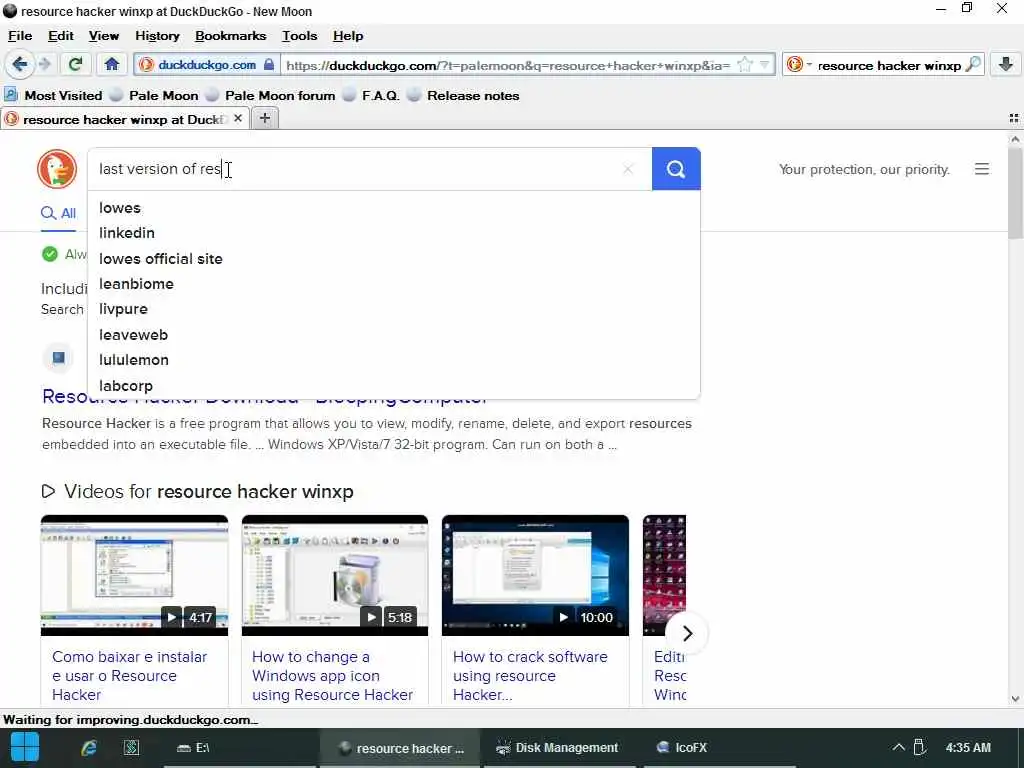Open a new tab with plus button
Image resolution: width=1024 pixels, height=768 pixels.
(264, 118)
